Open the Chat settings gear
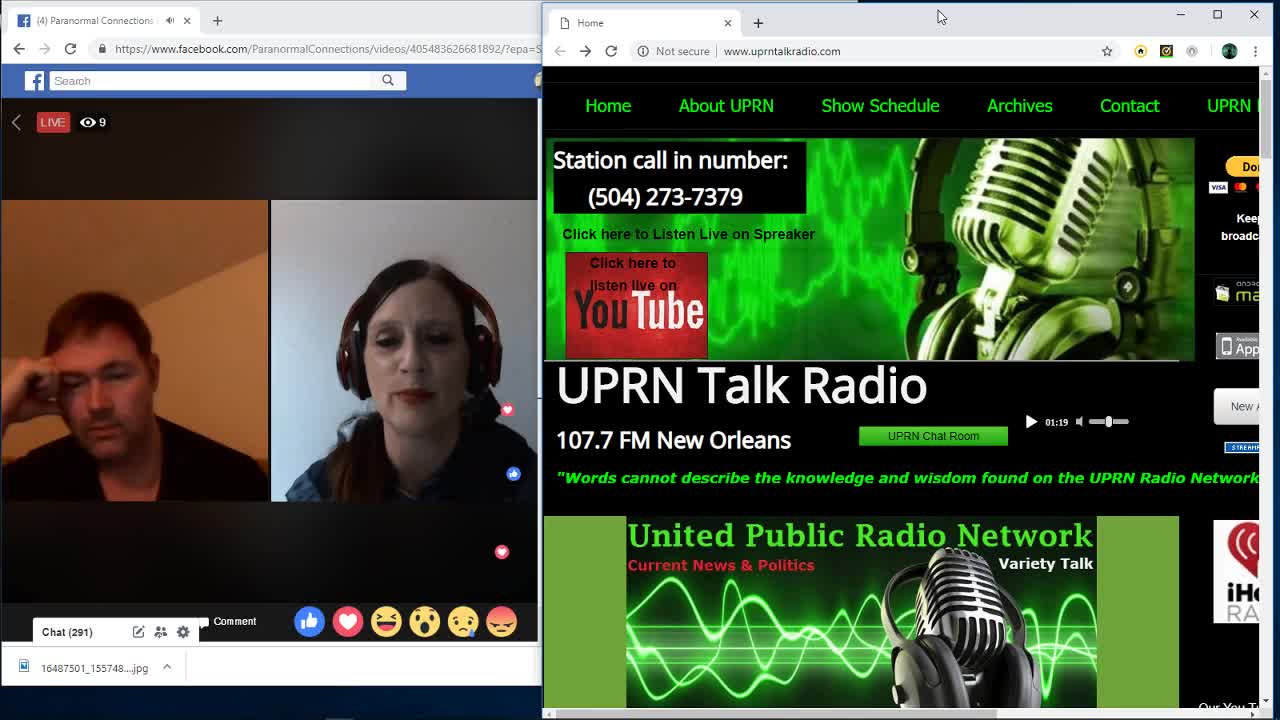The height and width of the screenshot is (720, 1280). pos(183,632)
